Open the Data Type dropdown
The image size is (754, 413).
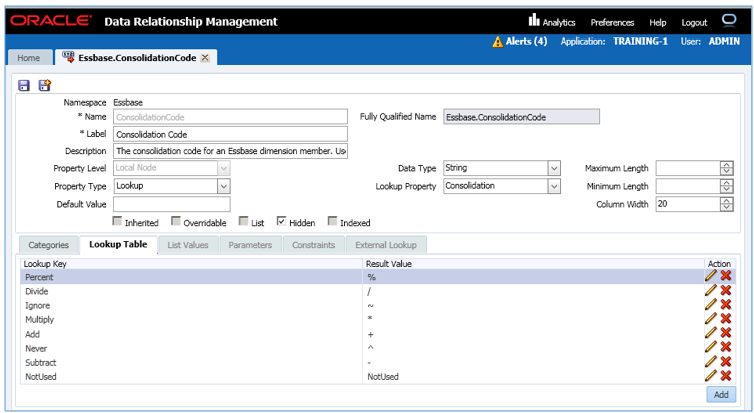coord(554,168)
